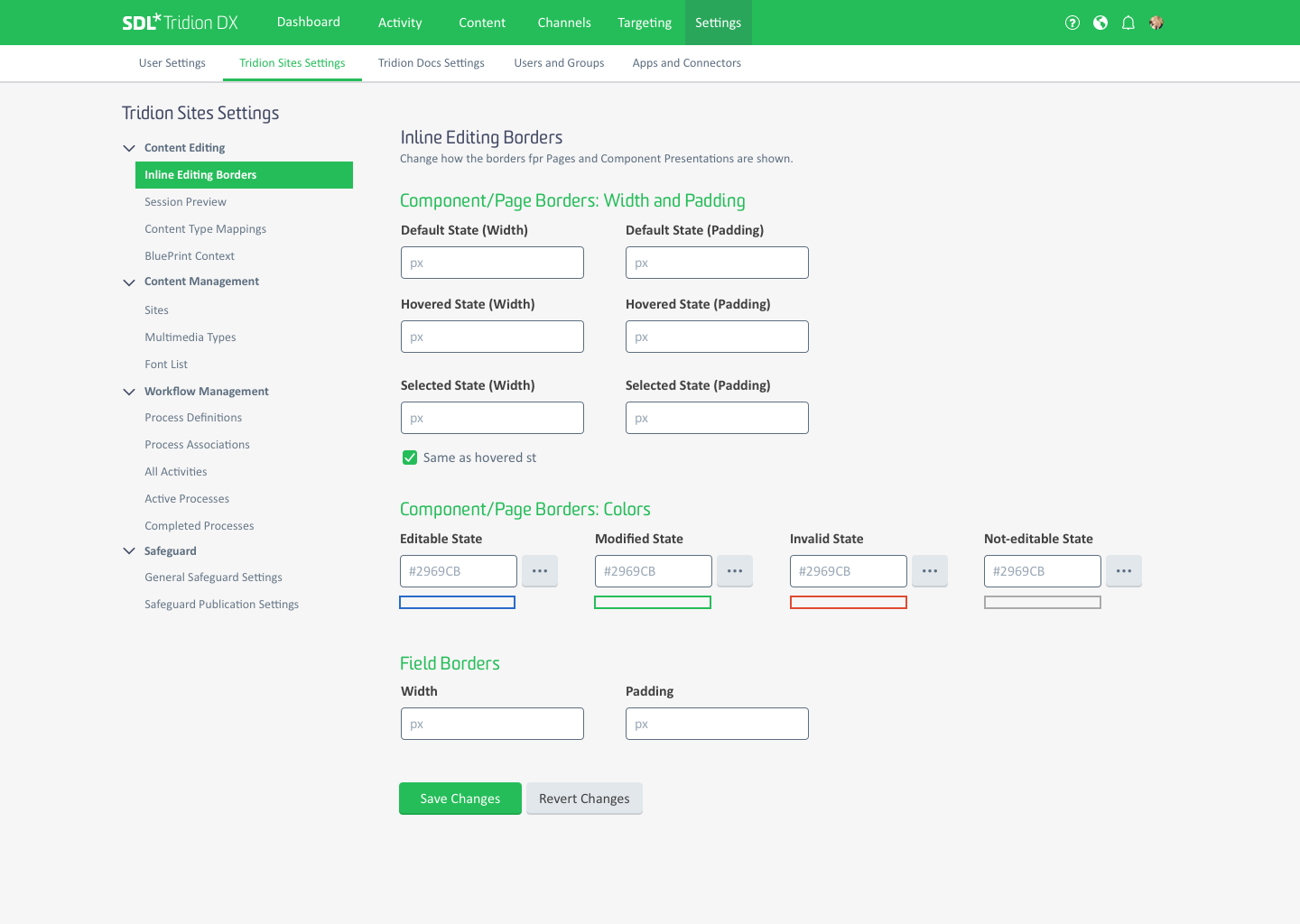Collapse the Content Editing section
Viewport: 1300px width, 924px height.
tap(129, 148)
